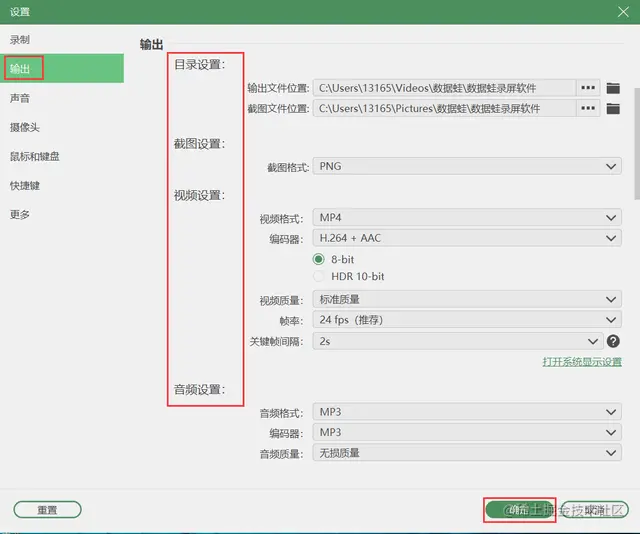Browse output file path with three-dots button

588,88
